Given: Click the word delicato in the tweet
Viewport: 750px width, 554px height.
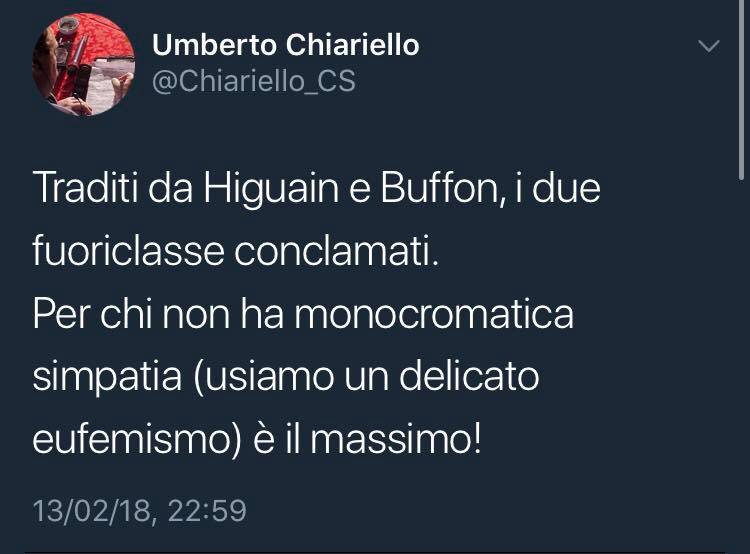Looking at the screenshot, I should point(469,376).
